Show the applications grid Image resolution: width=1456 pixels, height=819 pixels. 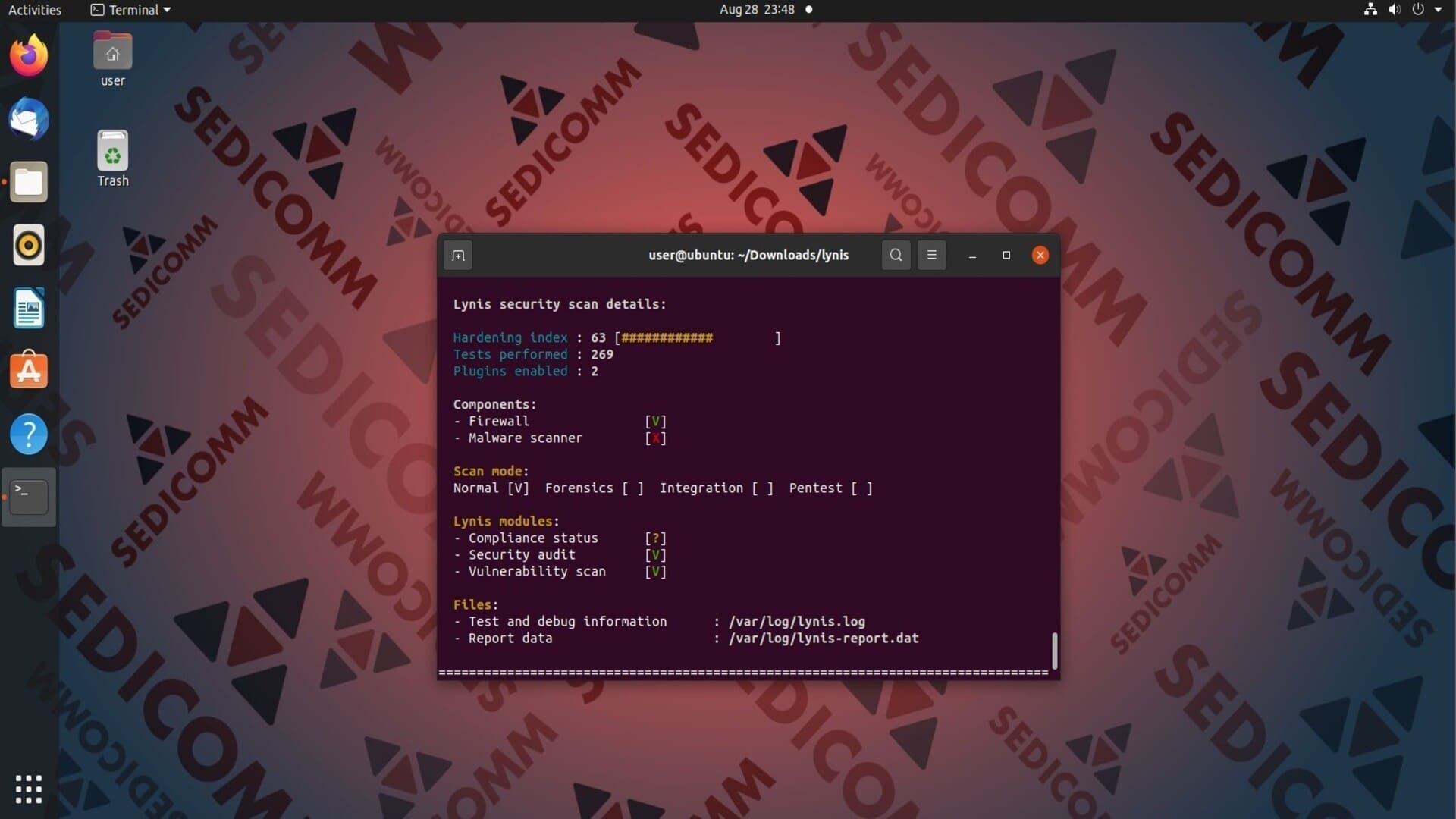coord(29,789)
